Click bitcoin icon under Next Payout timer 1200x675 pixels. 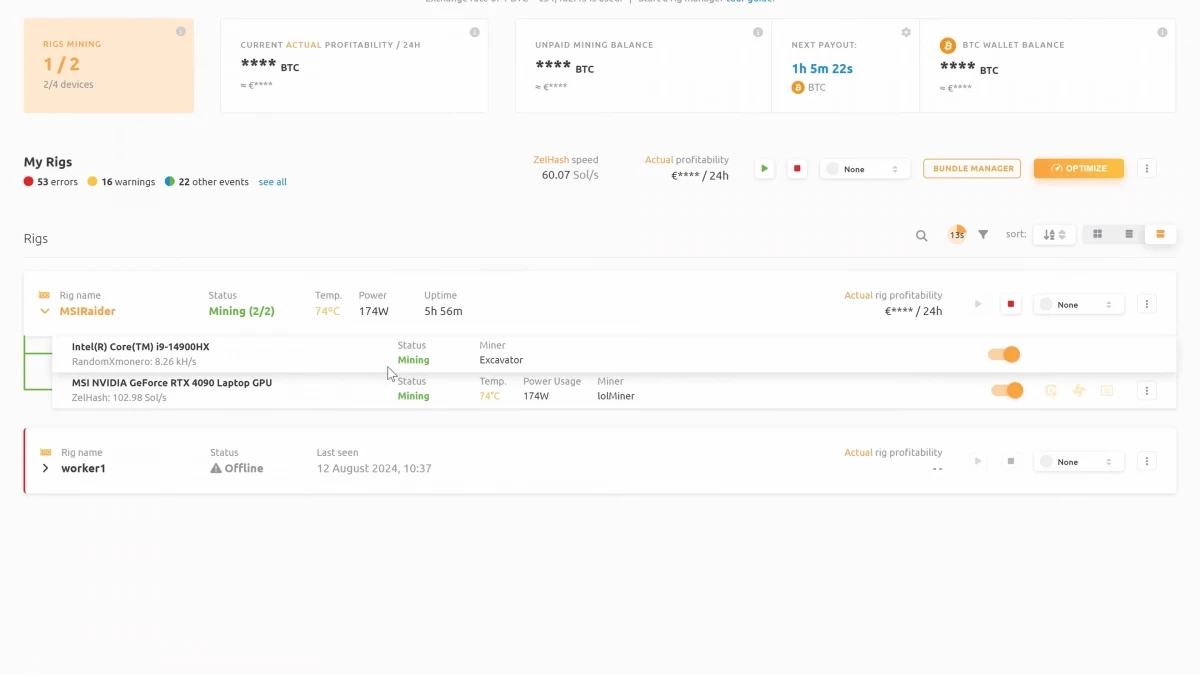click(798, 88)
